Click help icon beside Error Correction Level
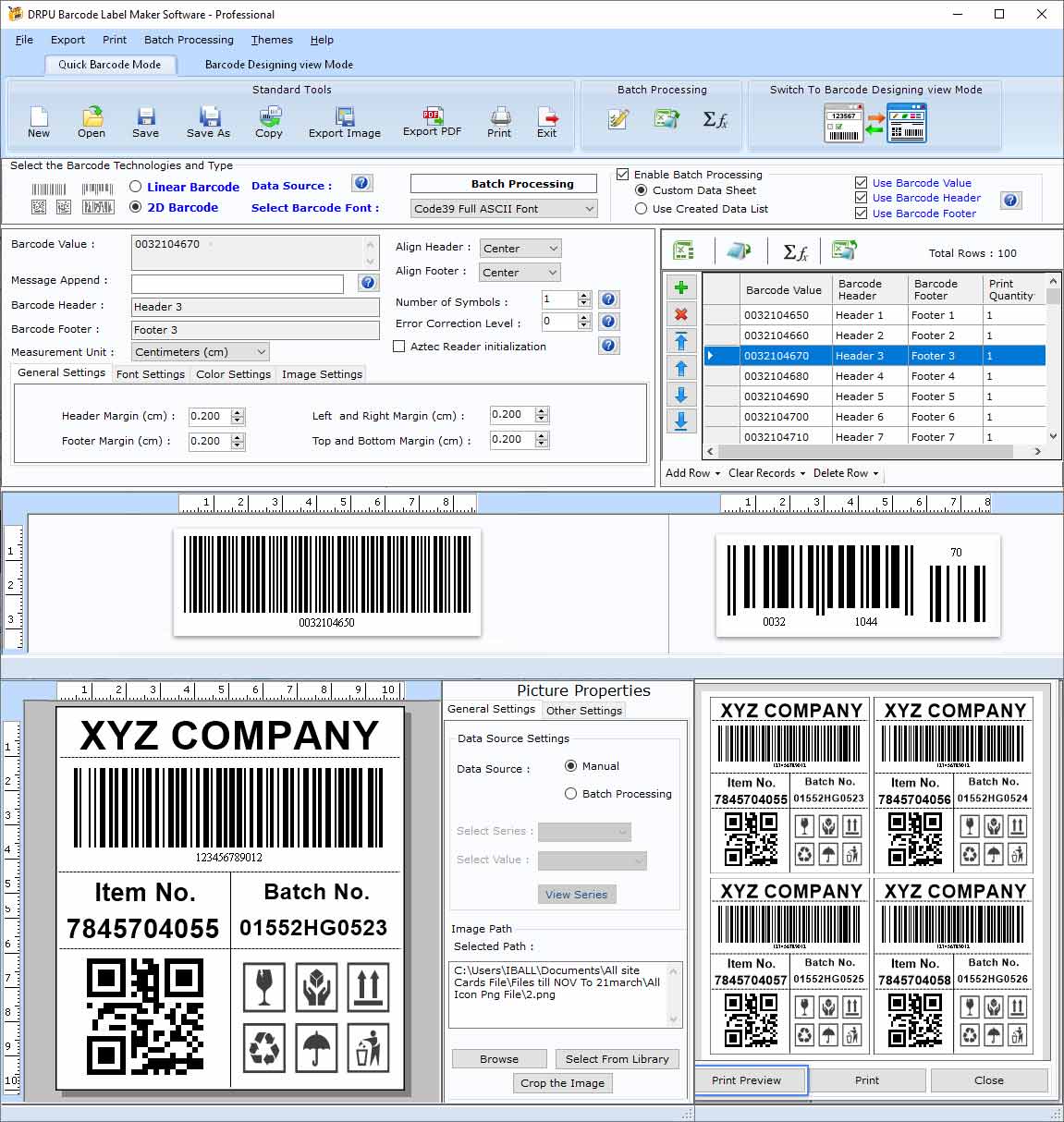The width and height of the screenshot is (1064, 1122). click(x=608, y=322)
